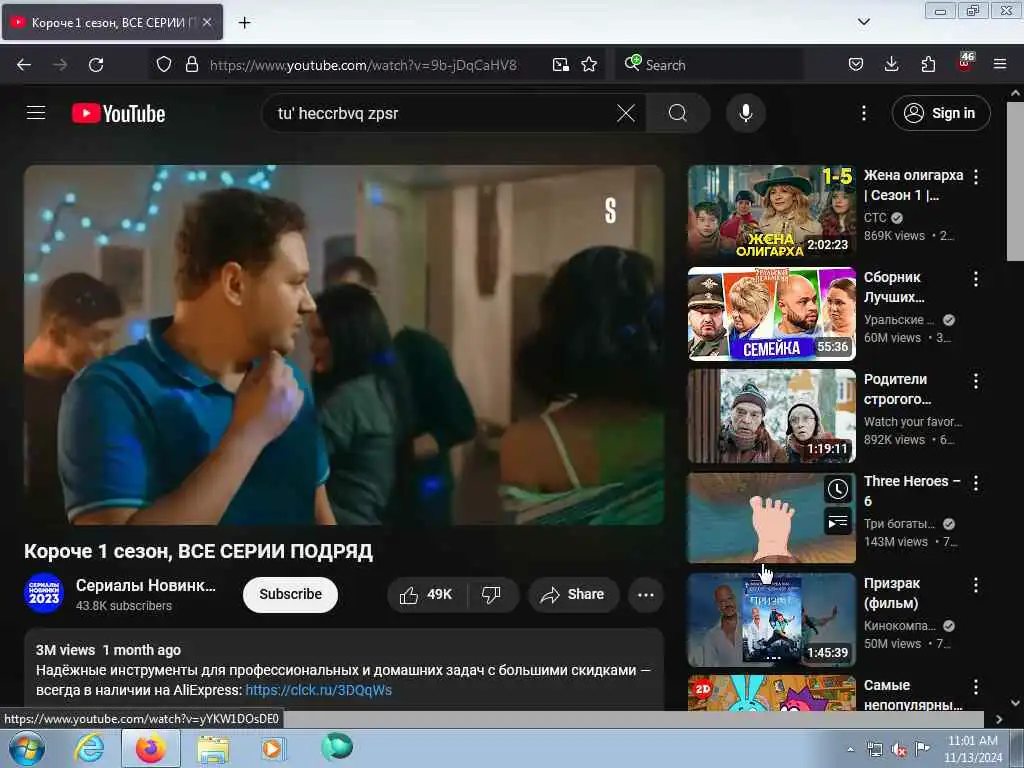Open Родители строгого video thumbnail
This screenshot has width=1024, height=768.
pyautogui.click(x=771, y=416)
